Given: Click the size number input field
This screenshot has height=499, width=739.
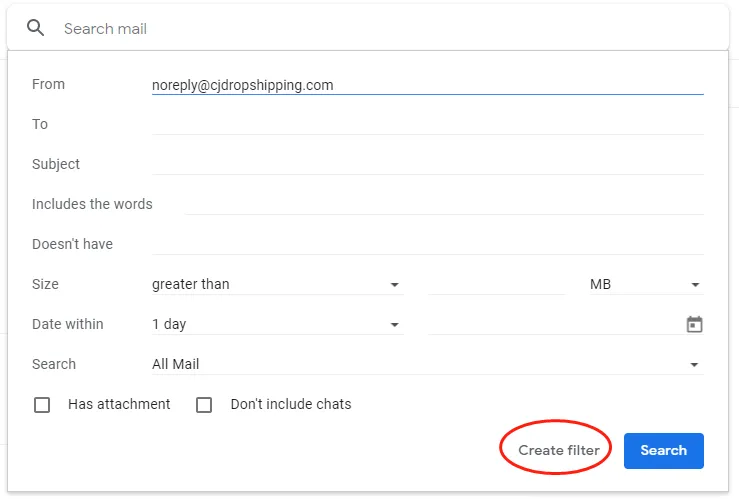Looking at the screenshot, I should coord(496,285).
